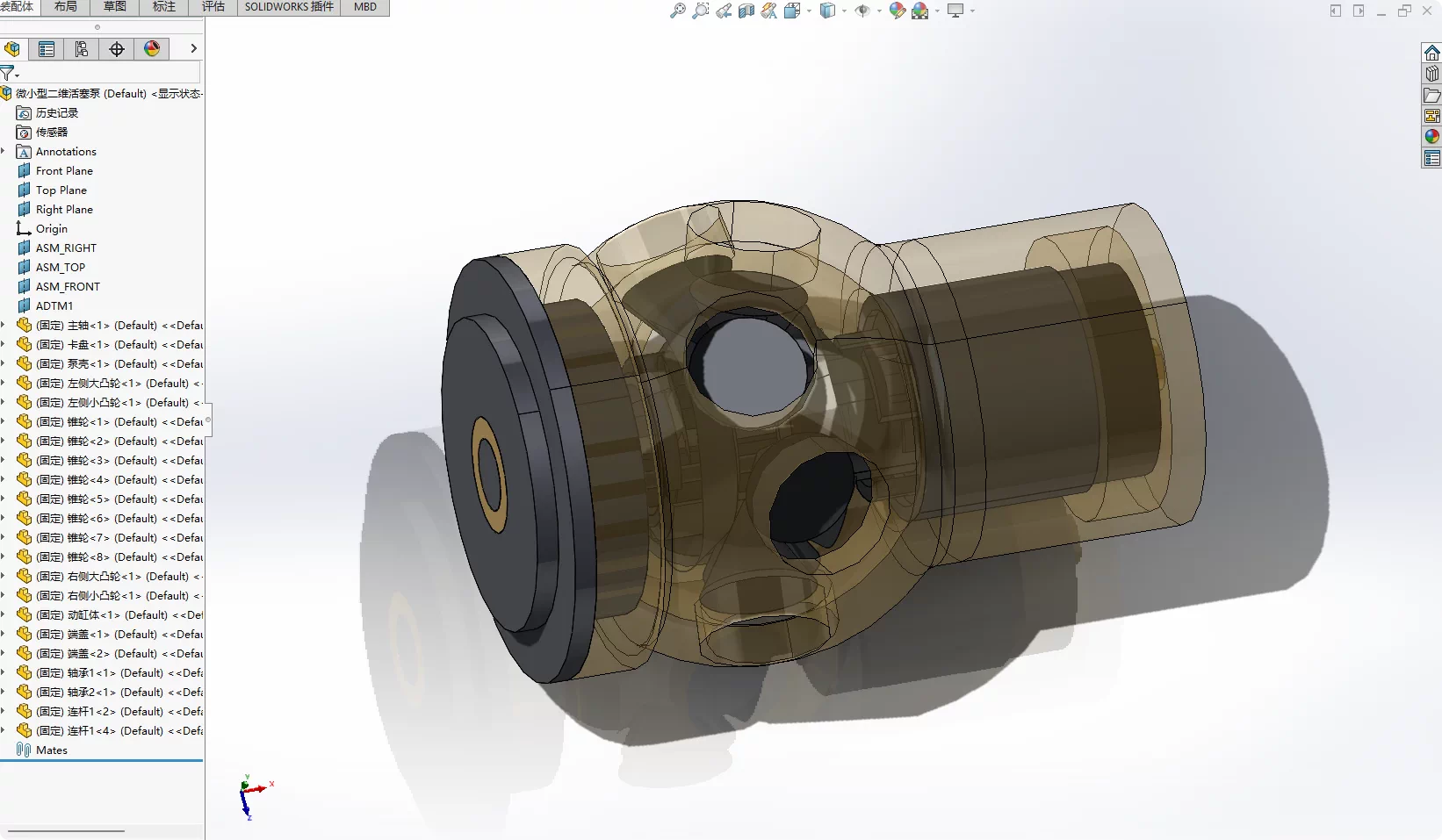Switch to the FeatureManager design tree tab
This screenshot has width=1442, height=840.
pos(12,49)
